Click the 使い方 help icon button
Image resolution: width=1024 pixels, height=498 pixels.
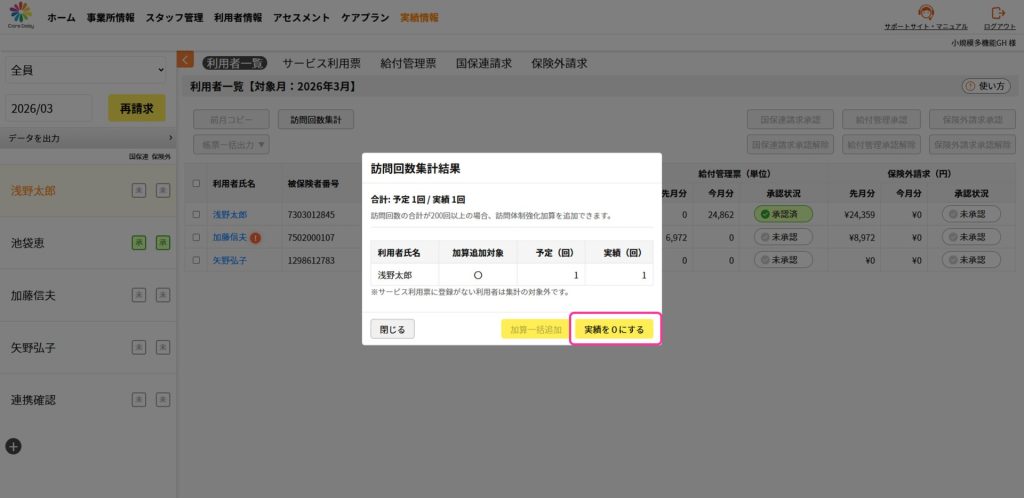tap(985, 87)
